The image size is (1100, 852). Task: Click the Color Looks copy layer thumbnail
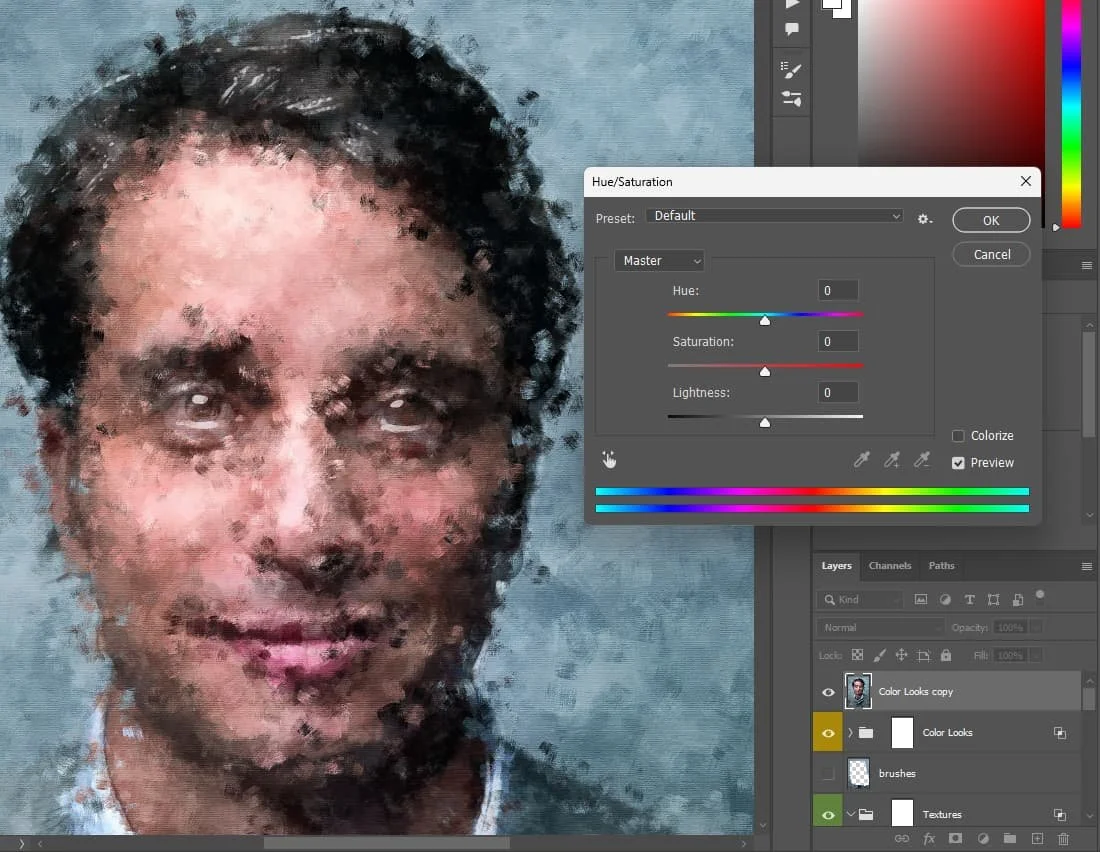click(858, 691)
